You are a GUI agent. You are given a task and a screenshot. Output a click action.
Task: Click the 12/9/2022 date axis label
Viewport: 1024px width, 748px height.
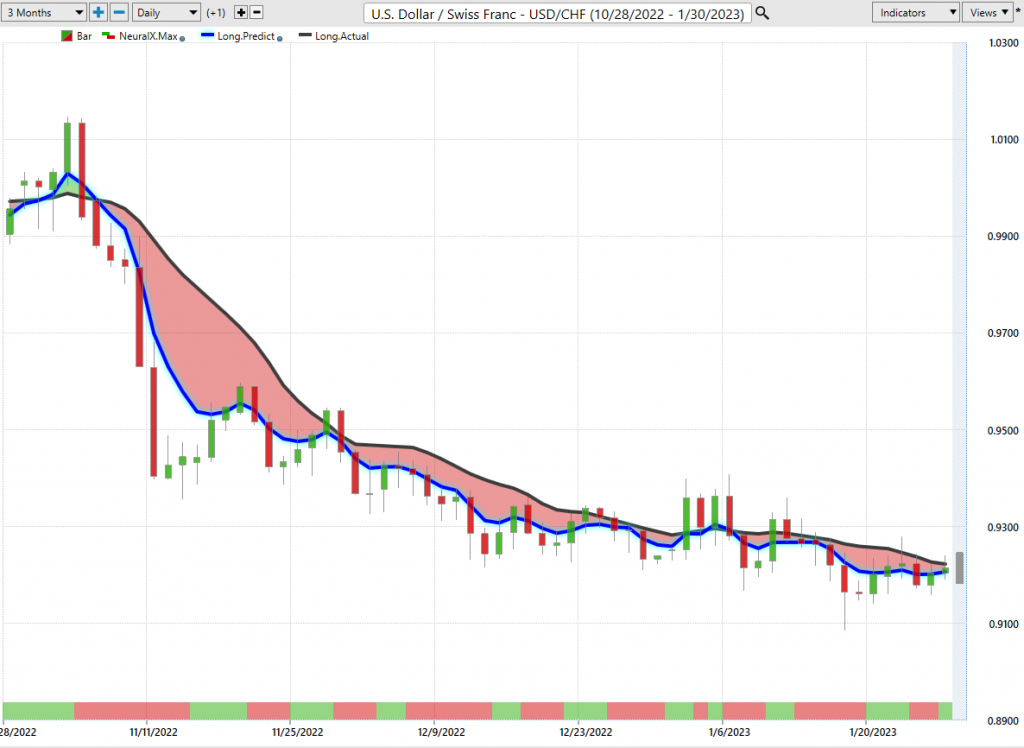point(441,732)
